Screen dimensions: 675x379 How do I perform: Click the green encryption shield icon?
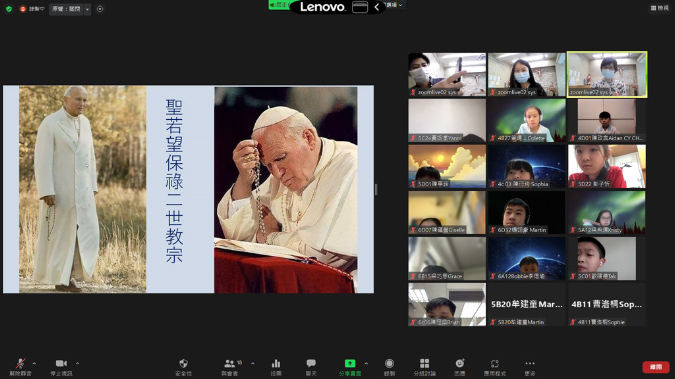[x=9, y=9]
